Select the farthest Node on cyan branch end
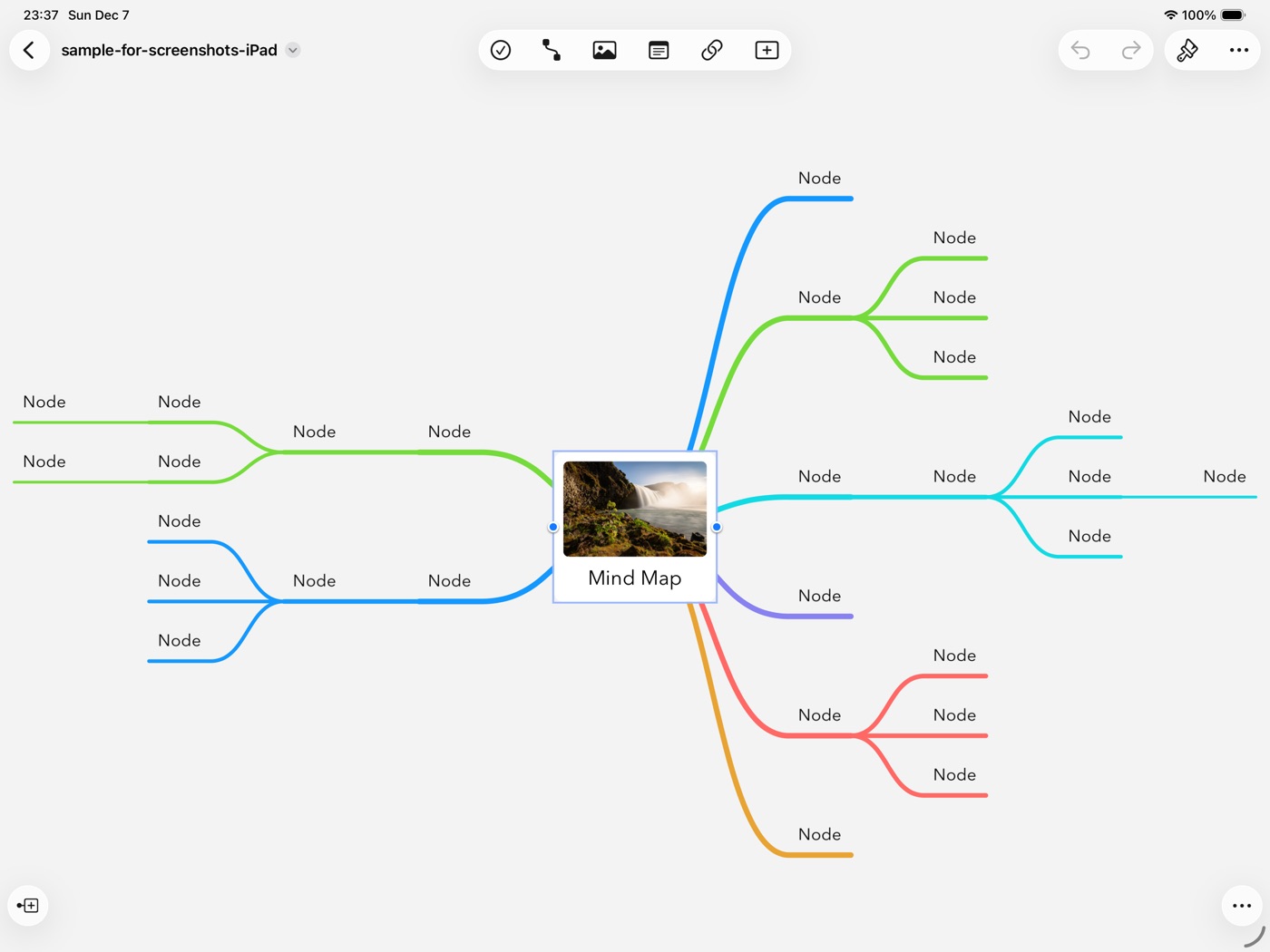1270x952 pixels. pyautogui.click(x=1225, y=477)
